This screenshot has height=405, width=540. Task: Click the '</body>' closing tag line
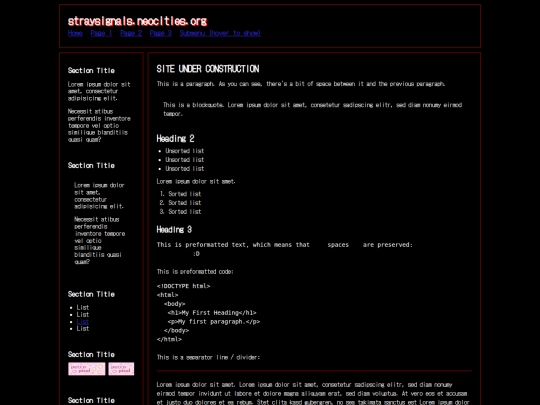[x=176, y=331]
